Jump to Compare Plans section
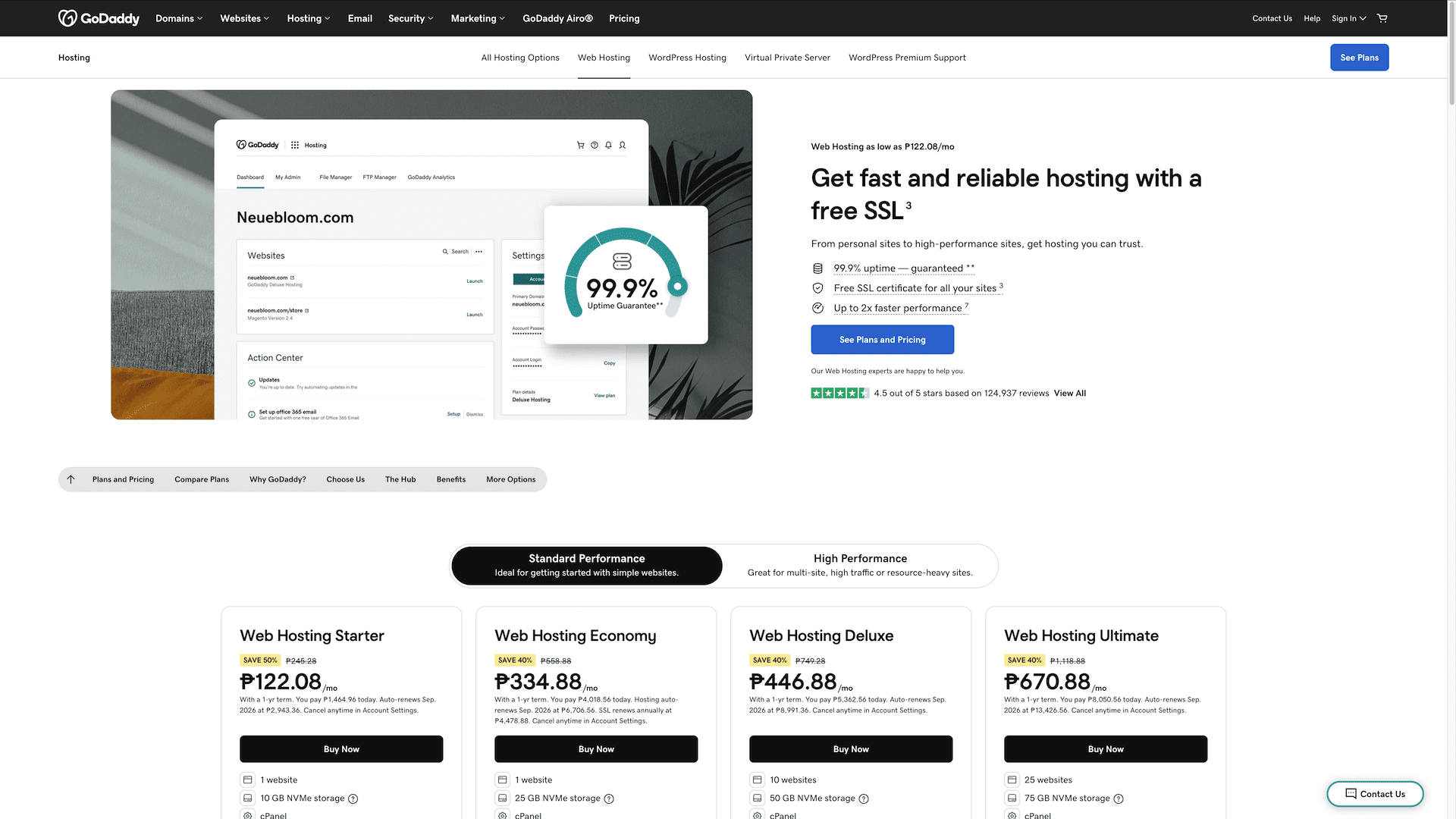 [x=202, y=479]
